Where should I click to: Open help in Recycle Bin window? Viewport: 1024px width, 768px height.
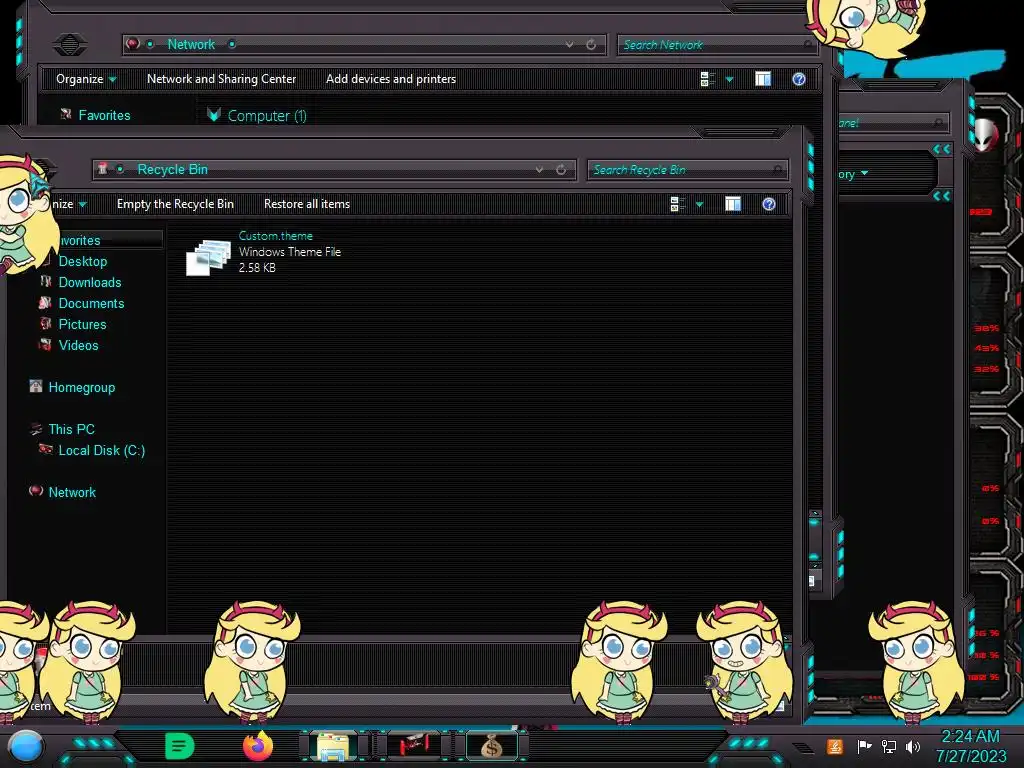click(769, 204)
